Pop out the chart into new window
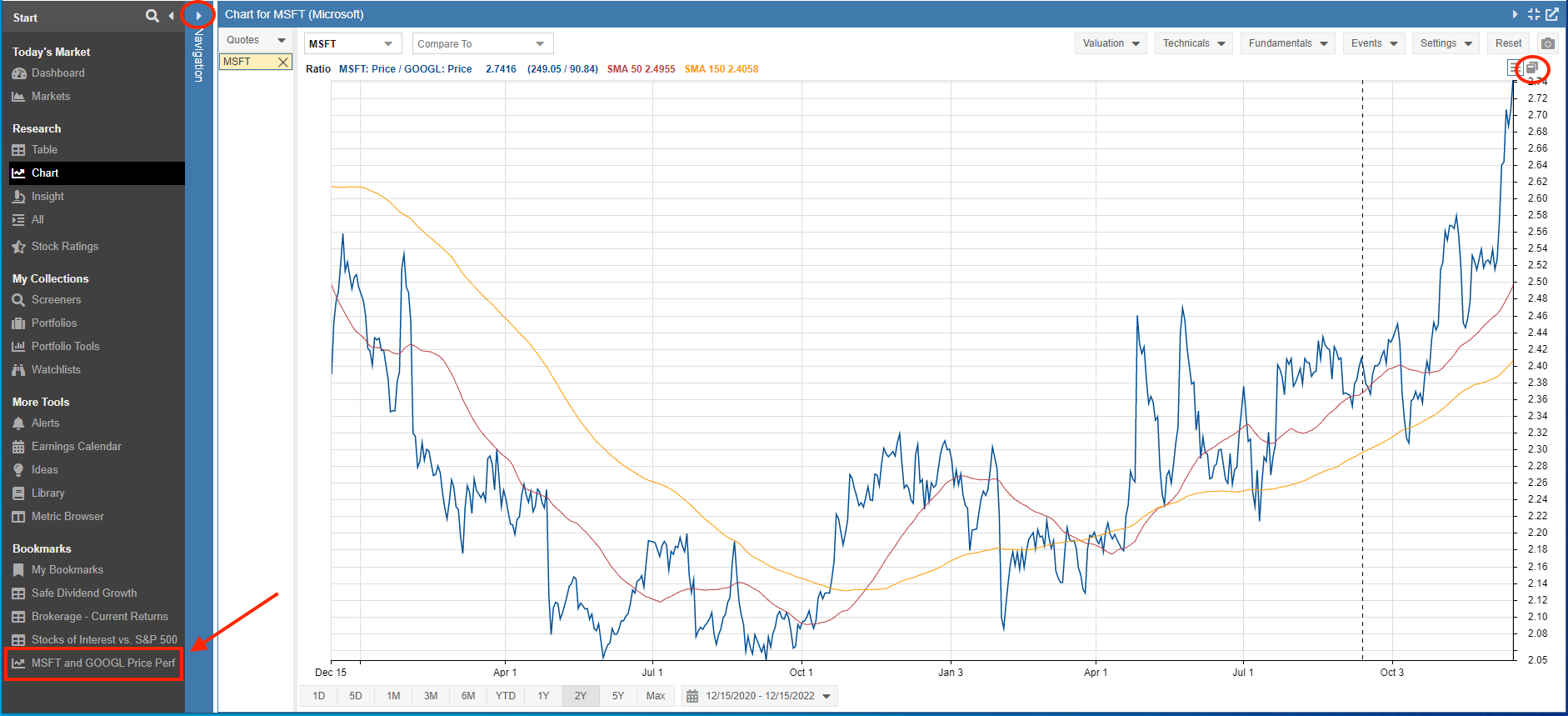This screenshot has height=716, width=1568. point(1552,14)
